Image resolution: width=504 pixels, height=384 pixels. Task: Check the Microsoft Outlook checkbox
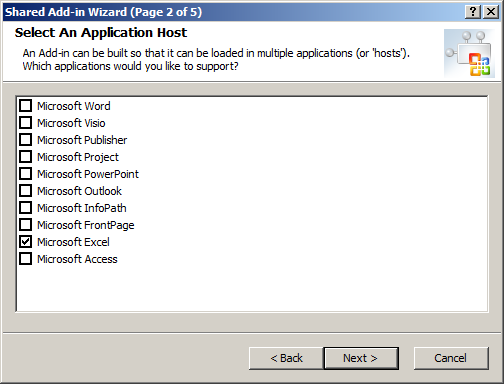(25, 191)
